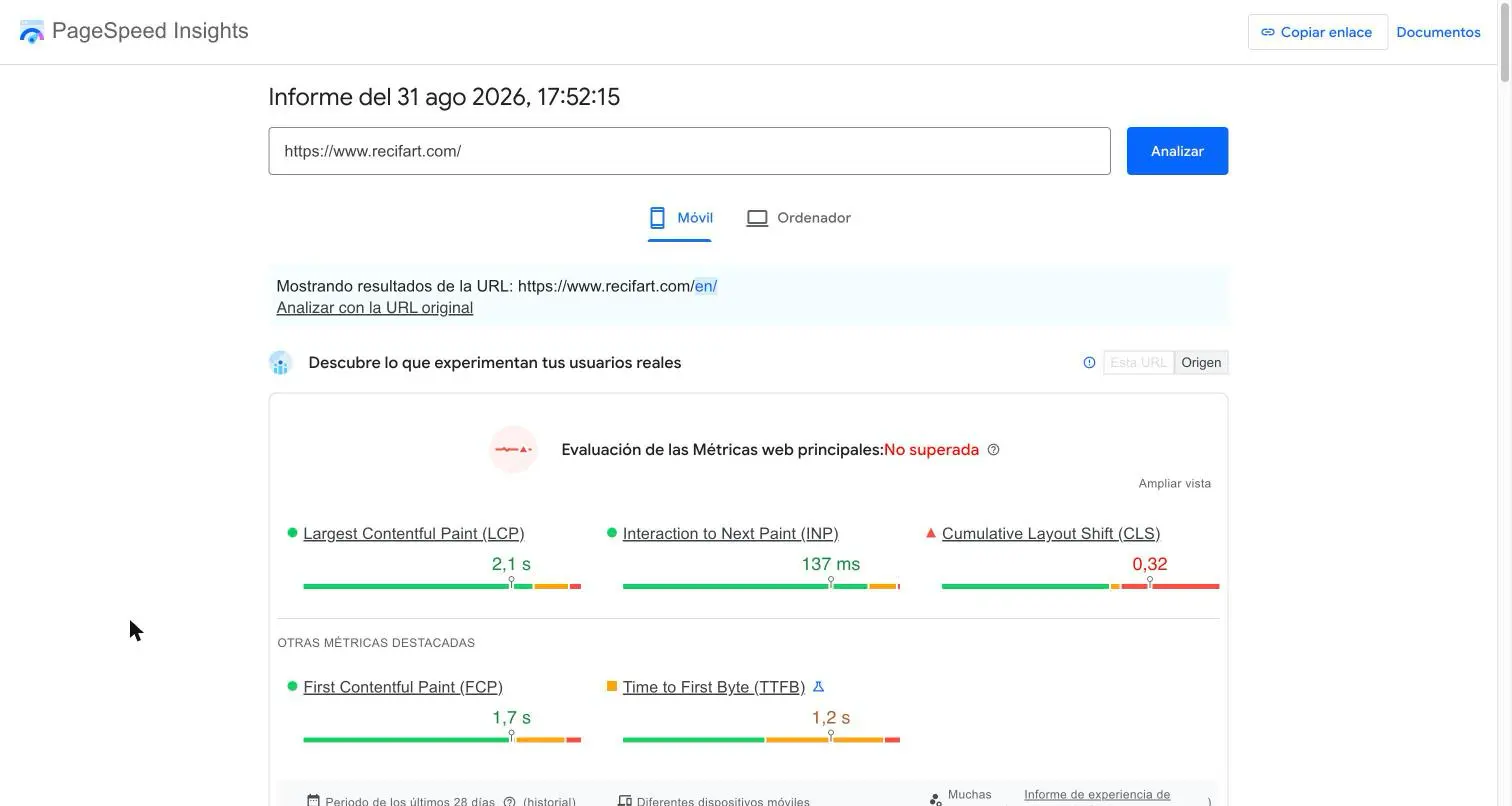
Task: Click the green dot beside FCP
Action: pos(292,686)
